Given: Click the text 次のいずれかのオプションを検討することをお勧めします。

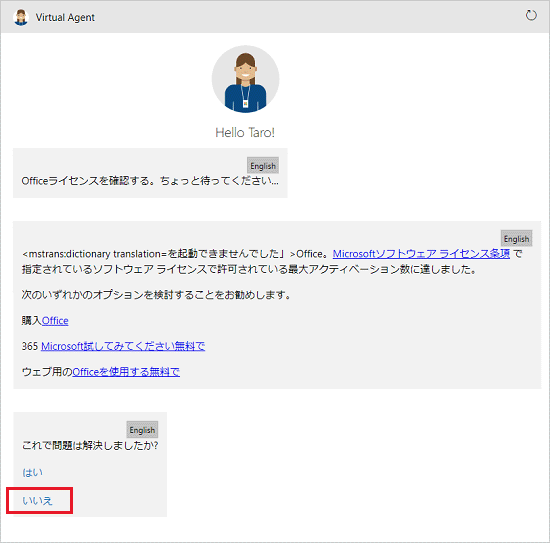Looking at the screenshot, I should (156, 295).
